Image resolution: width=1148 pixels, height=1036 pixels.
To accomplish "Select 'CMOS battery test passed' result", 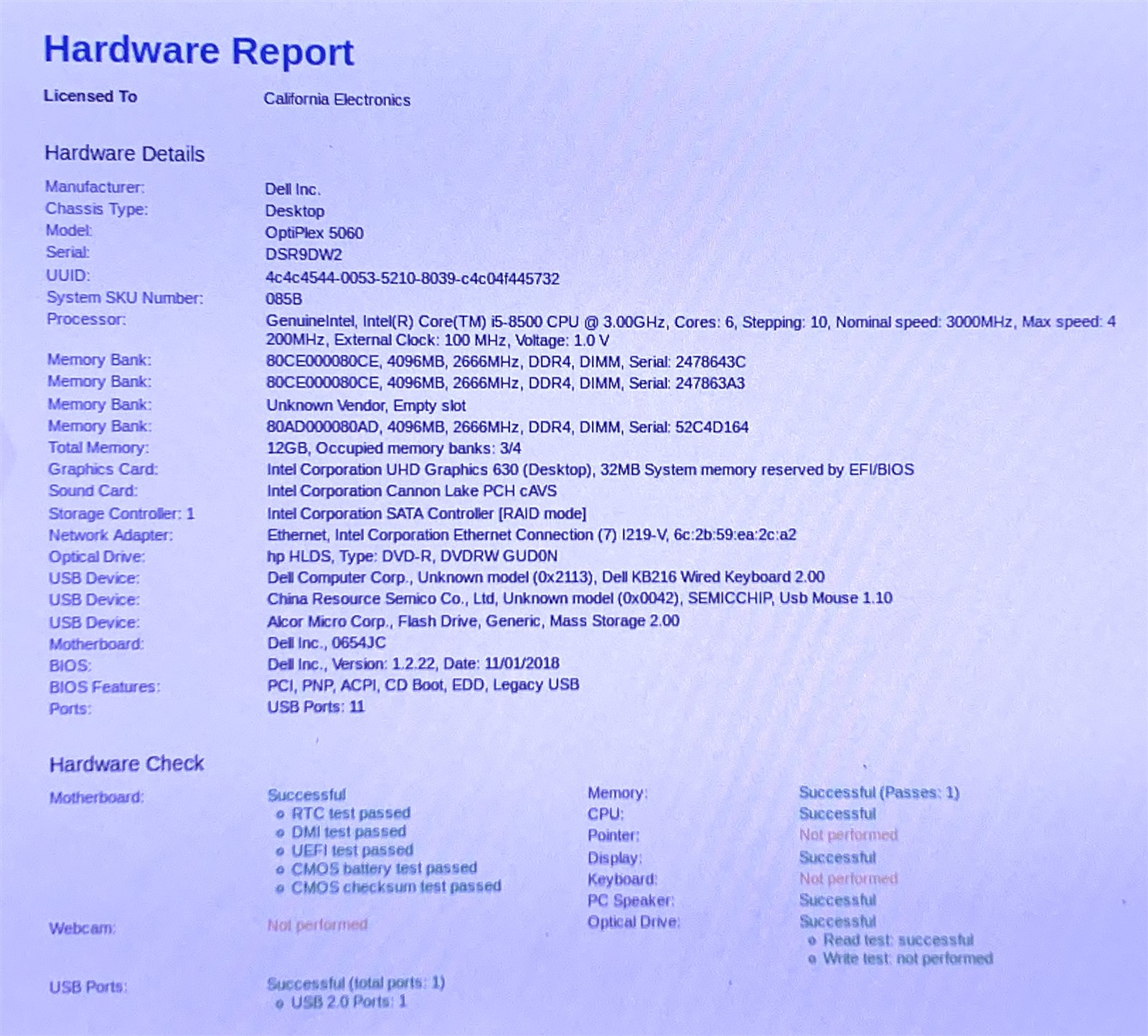I will [x=384, y=869].
